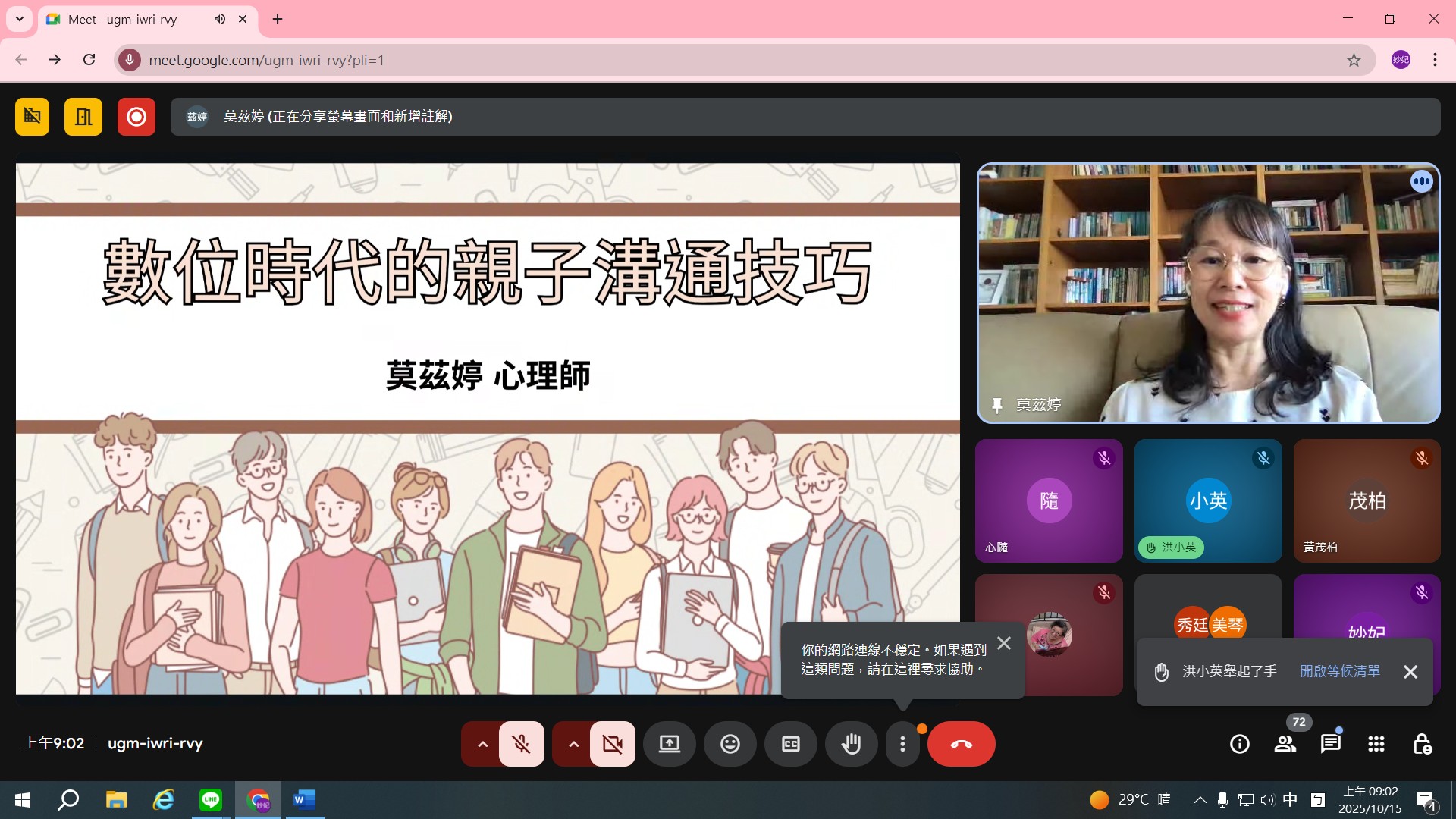Toggle the camera off button

coord(613,744)
